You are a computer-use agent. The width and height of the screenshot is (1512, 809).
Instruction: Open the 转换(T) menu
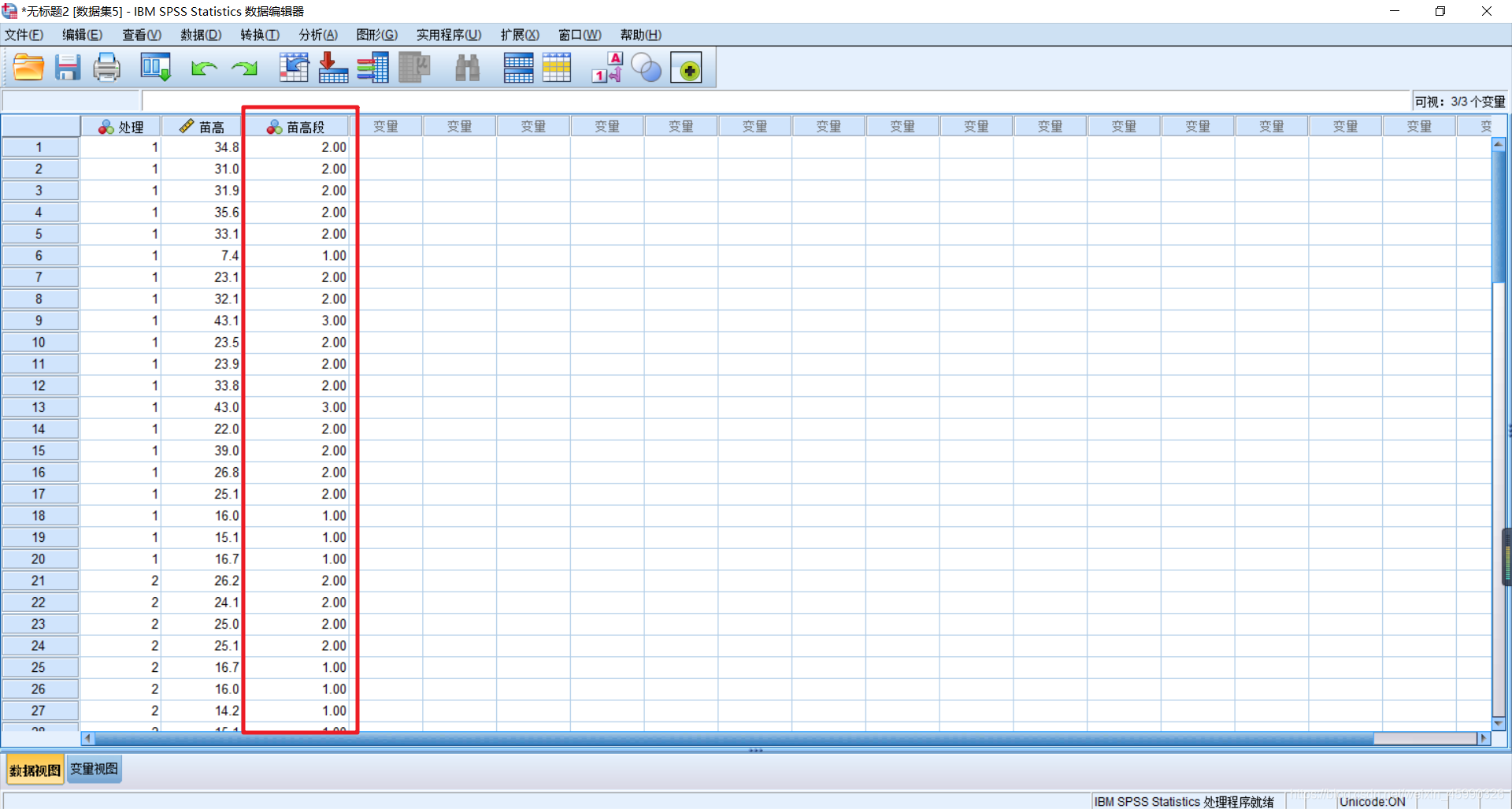260,35
